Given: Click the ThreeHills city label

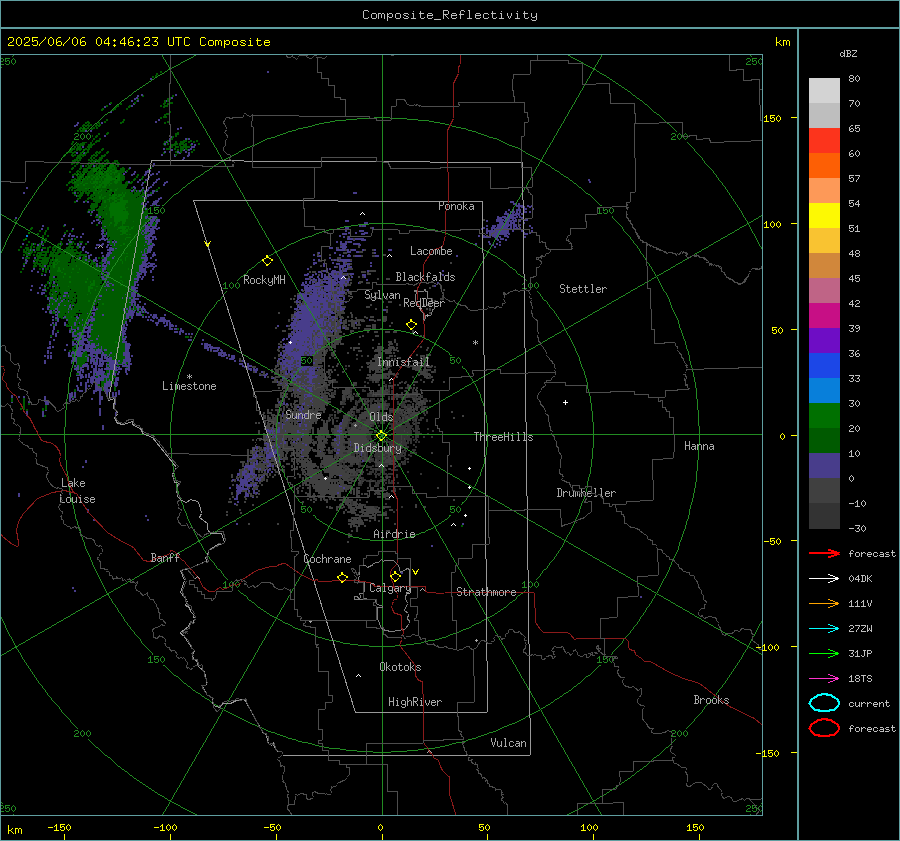Looking at the screenshot, I should [x=503, y=437].
